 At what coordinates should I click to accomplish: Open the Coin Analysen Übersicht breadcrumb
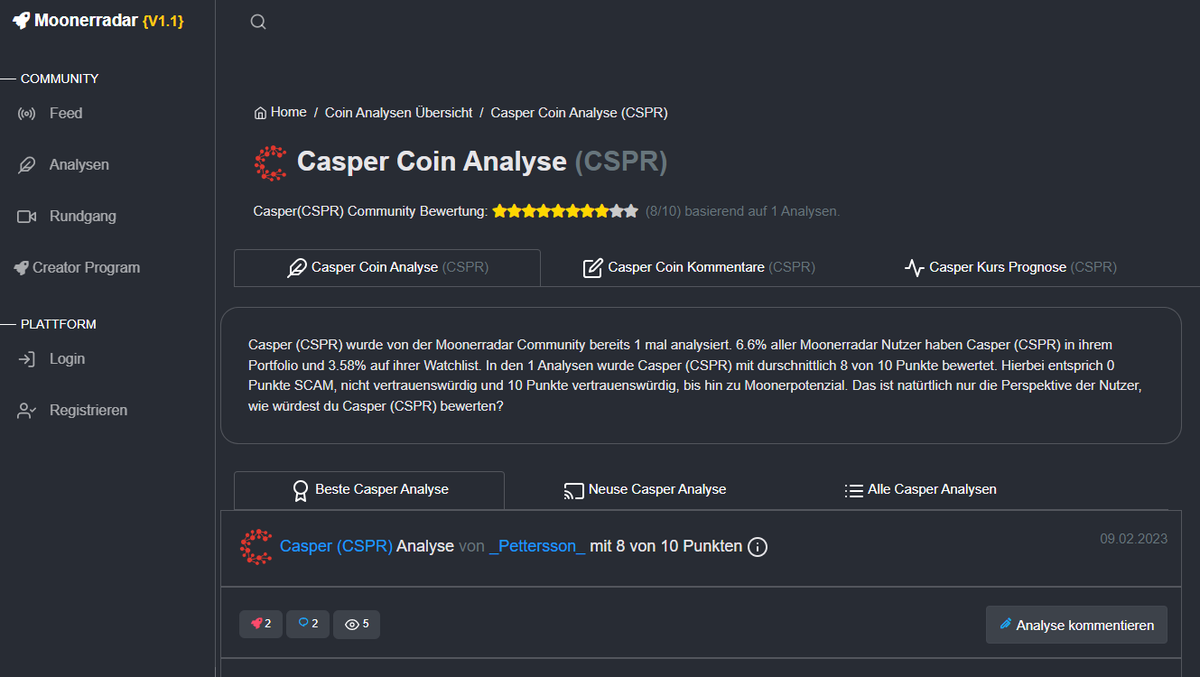tap(399, 113)
